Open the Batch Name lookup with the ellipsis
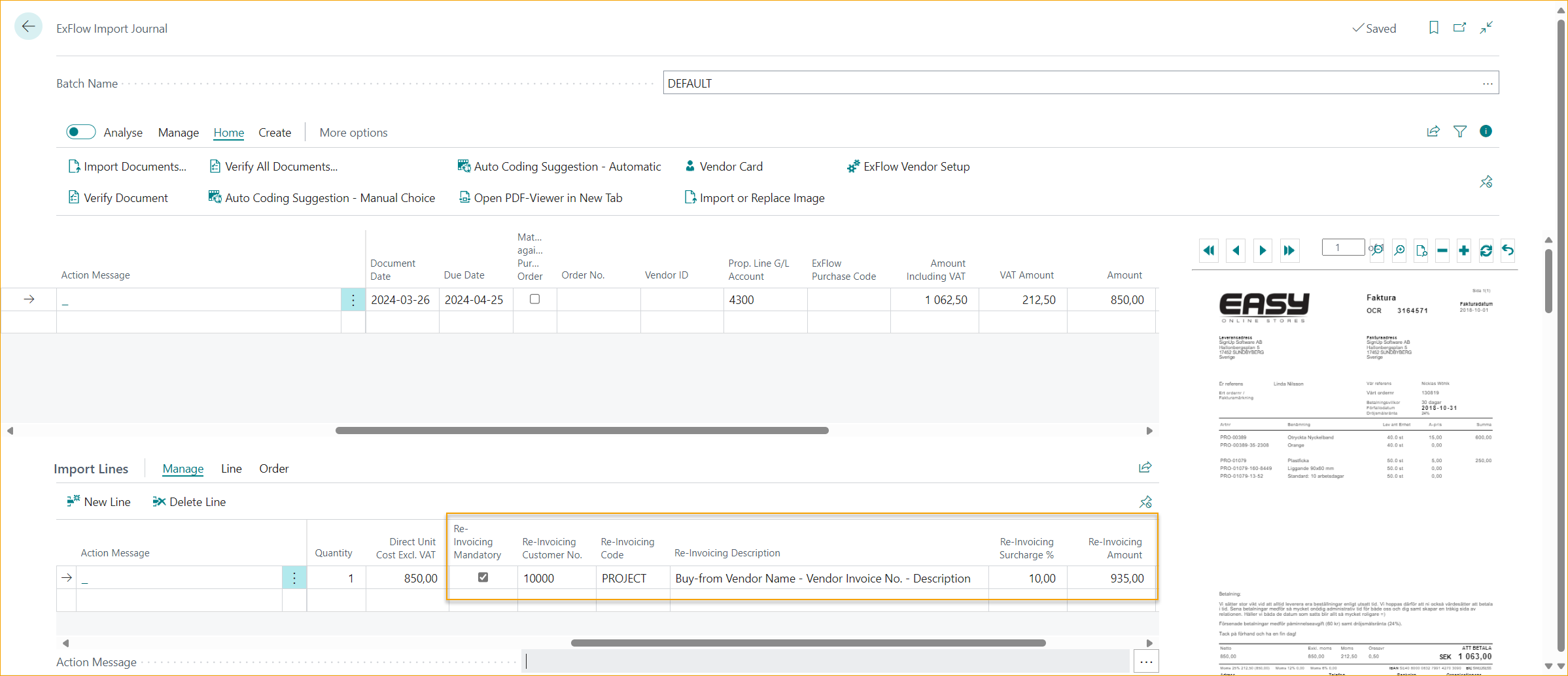This screenshot has height=676, width=1568. pyautogui.click(x=1488, y=82)
